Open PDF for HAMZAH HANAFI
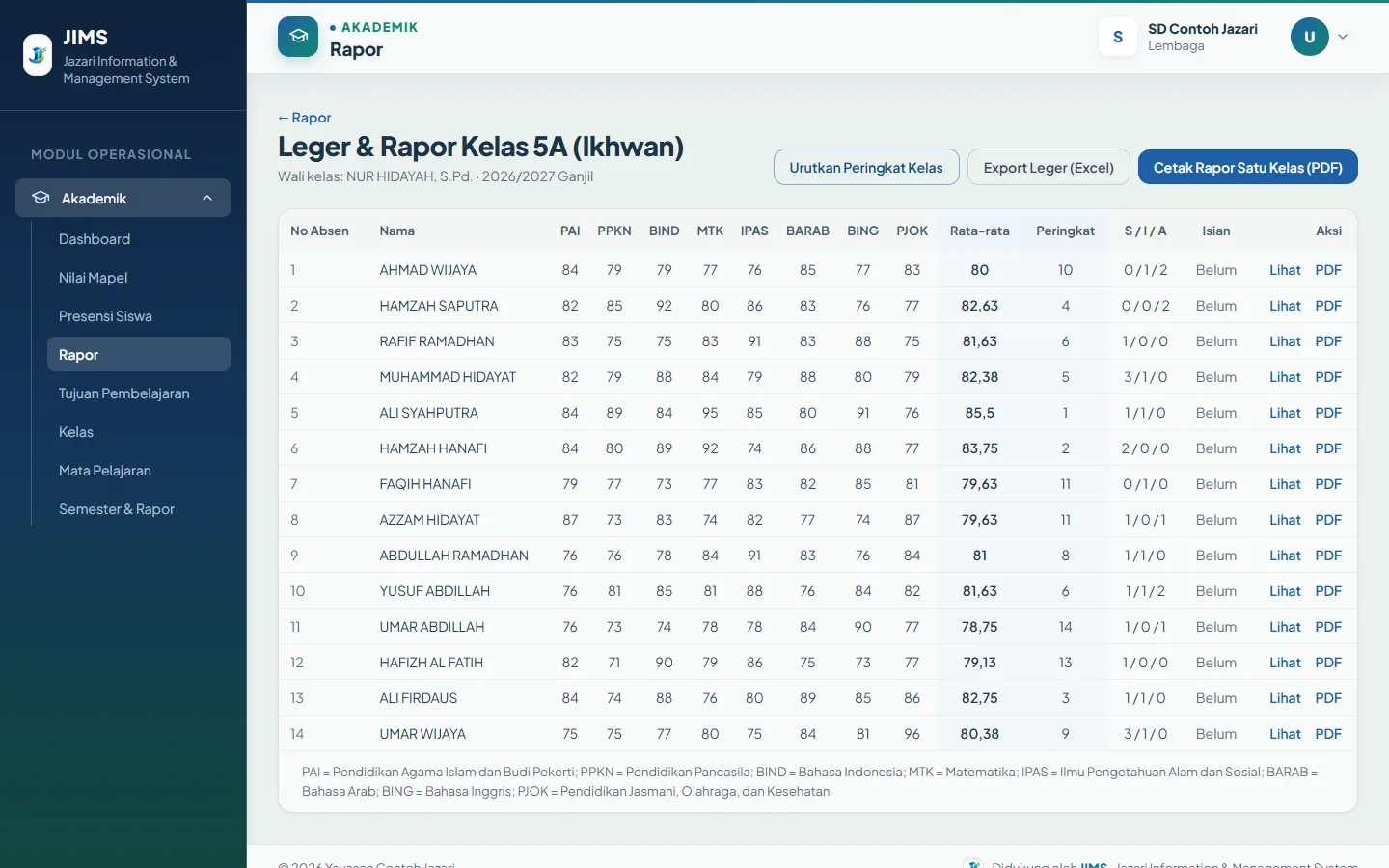Image resolution: width=1389 pixels, height=868 pixels. 1328,448
